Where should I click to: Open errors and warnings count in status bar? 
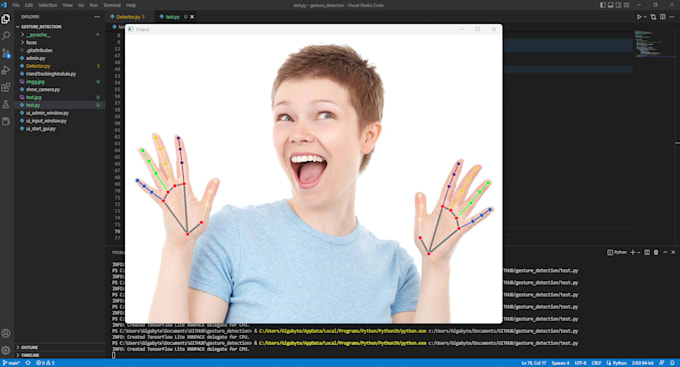tap(45, 363)
